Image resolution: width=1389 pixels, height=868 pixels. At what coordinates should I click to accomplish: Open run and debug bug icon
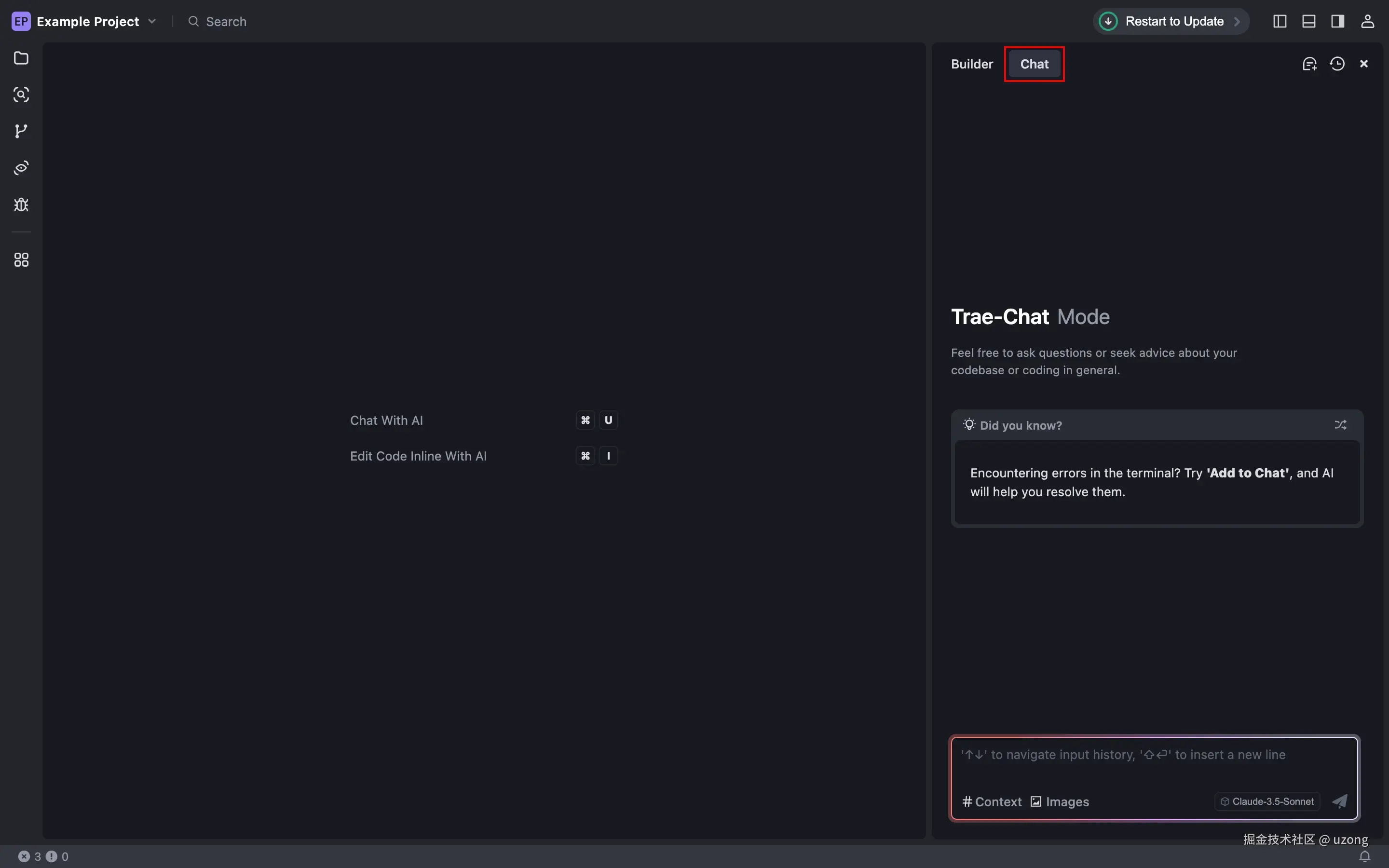pyautogui.click(x=21, y=205)
